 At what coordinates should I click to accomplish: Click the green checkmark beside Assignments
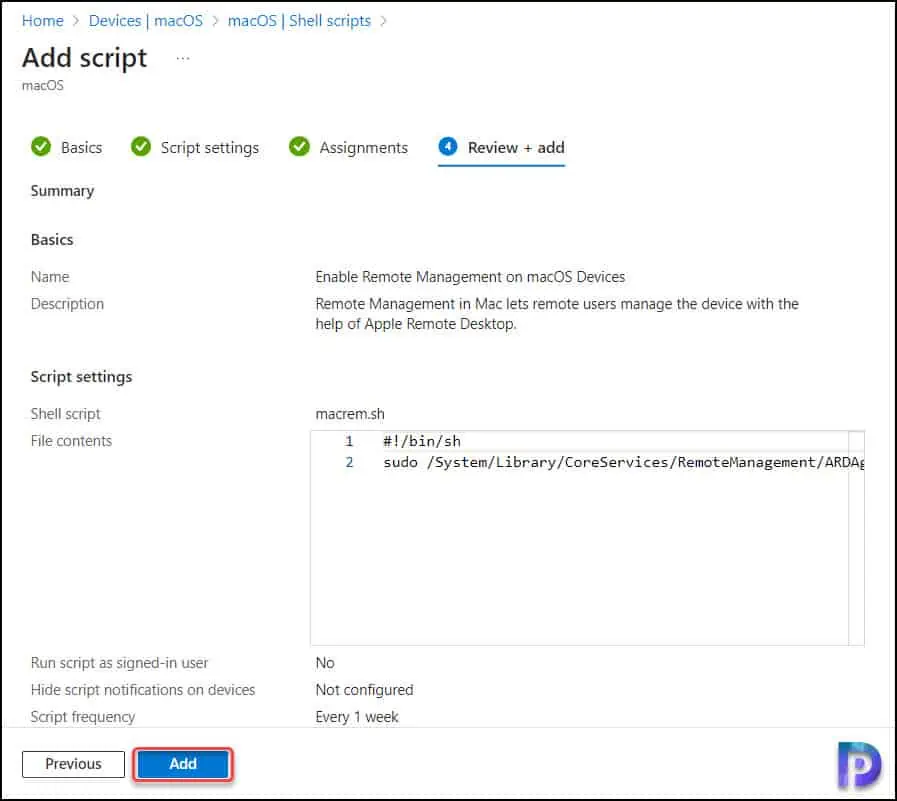(299, 147)
